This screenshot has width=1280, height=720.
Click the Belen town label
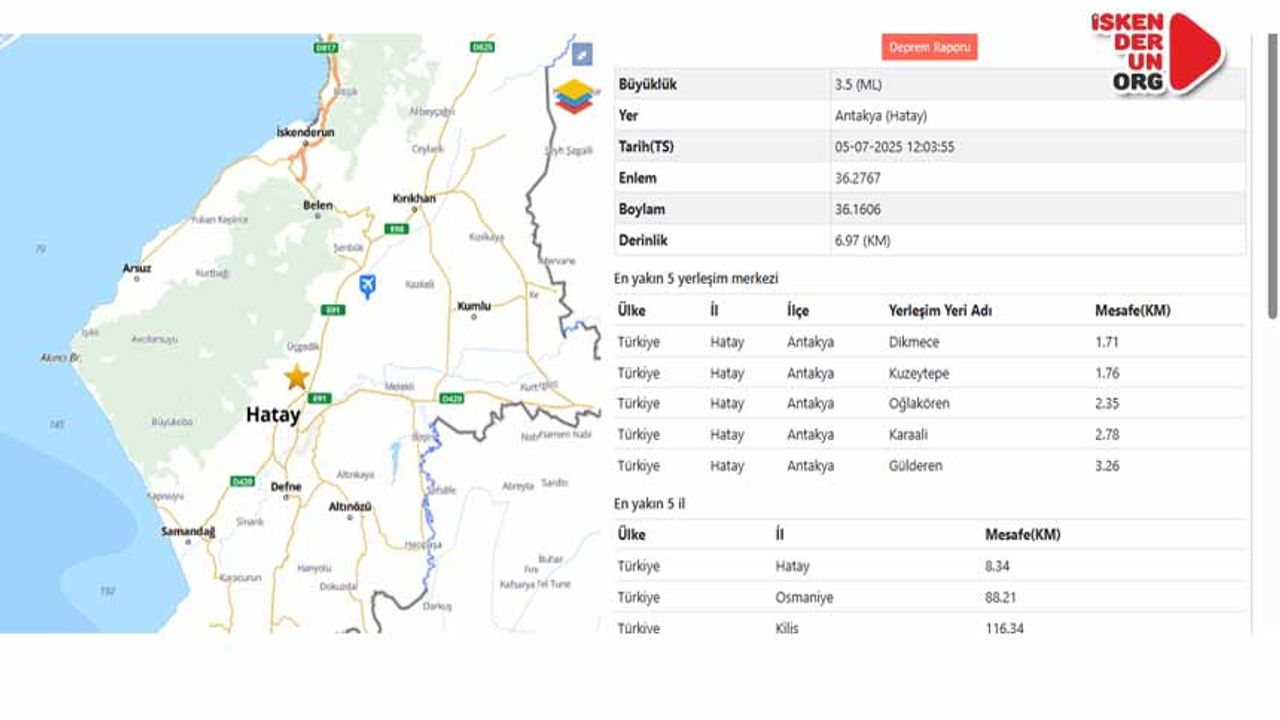(318, 205)
